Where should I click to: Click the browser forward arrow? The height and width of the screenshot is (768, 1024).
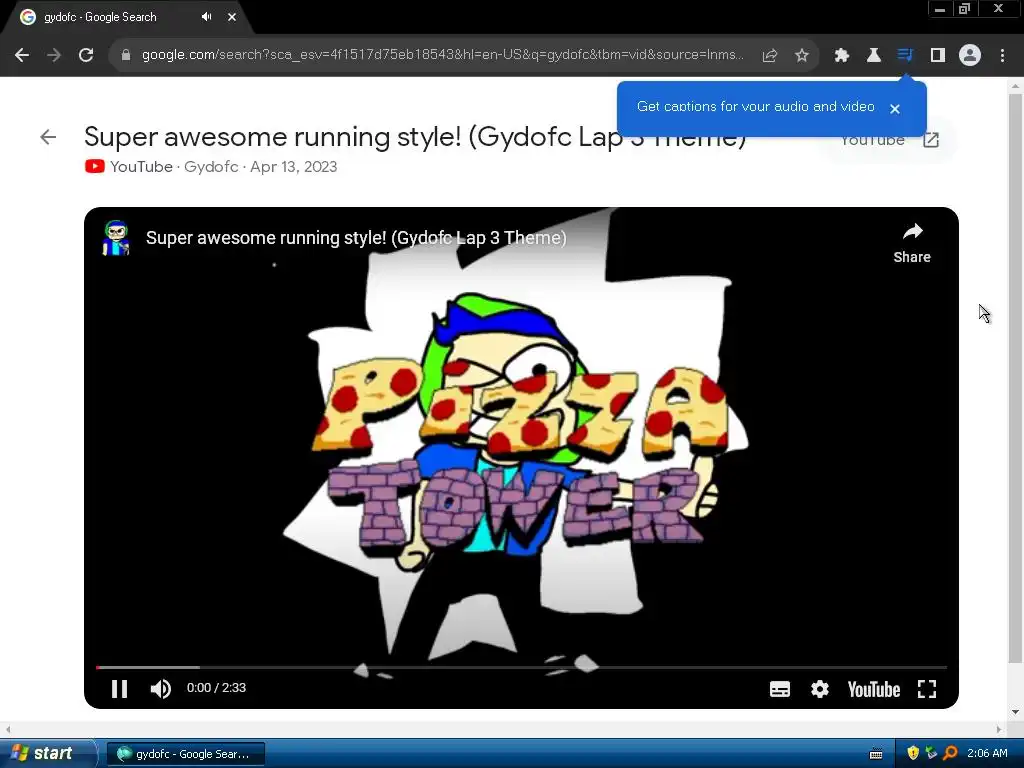[54, 55]
